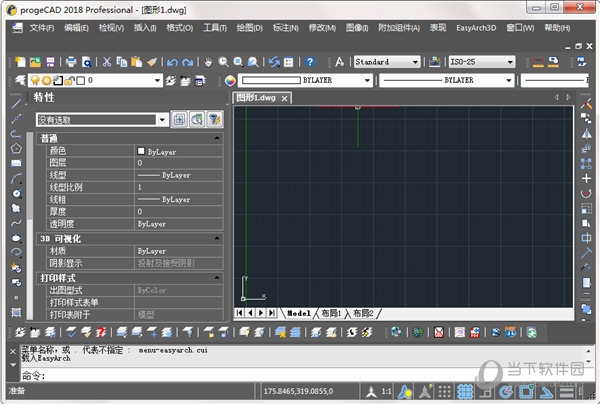
Task: Open the 编辑(E) menu
Action: (77, 28)
